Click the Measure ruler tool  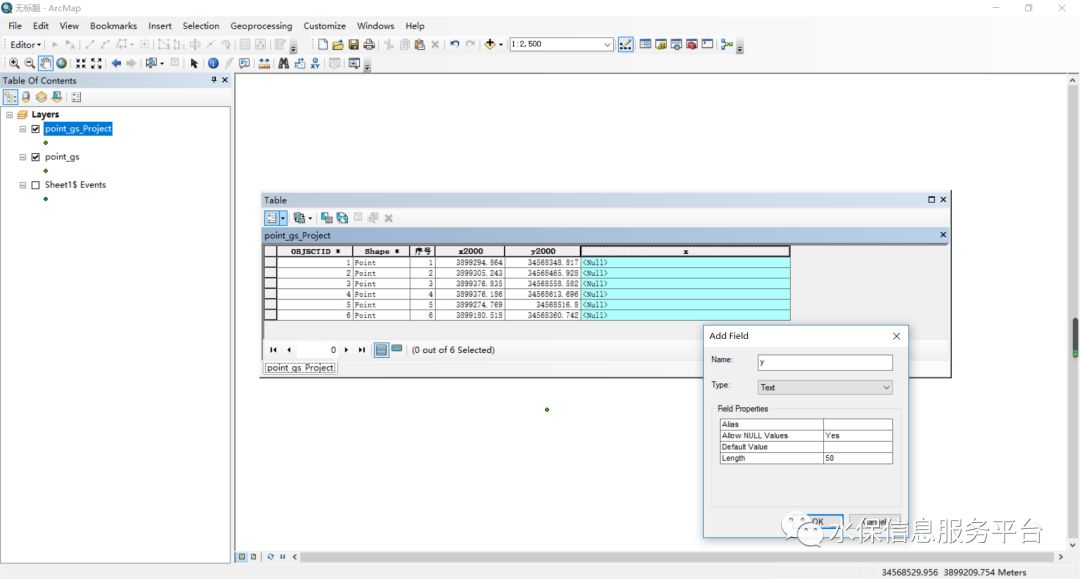264,63
